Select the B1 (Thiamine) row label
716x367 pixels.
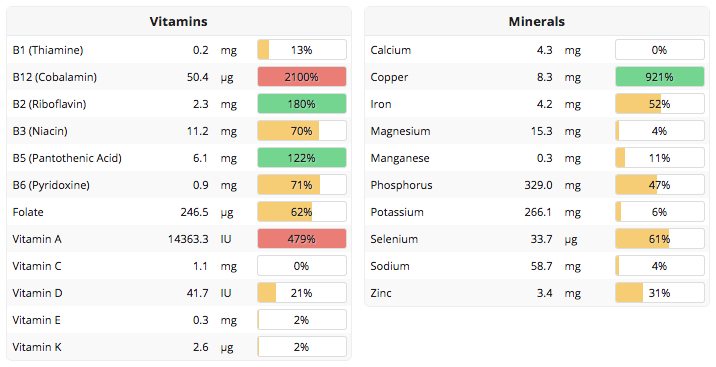48,50
